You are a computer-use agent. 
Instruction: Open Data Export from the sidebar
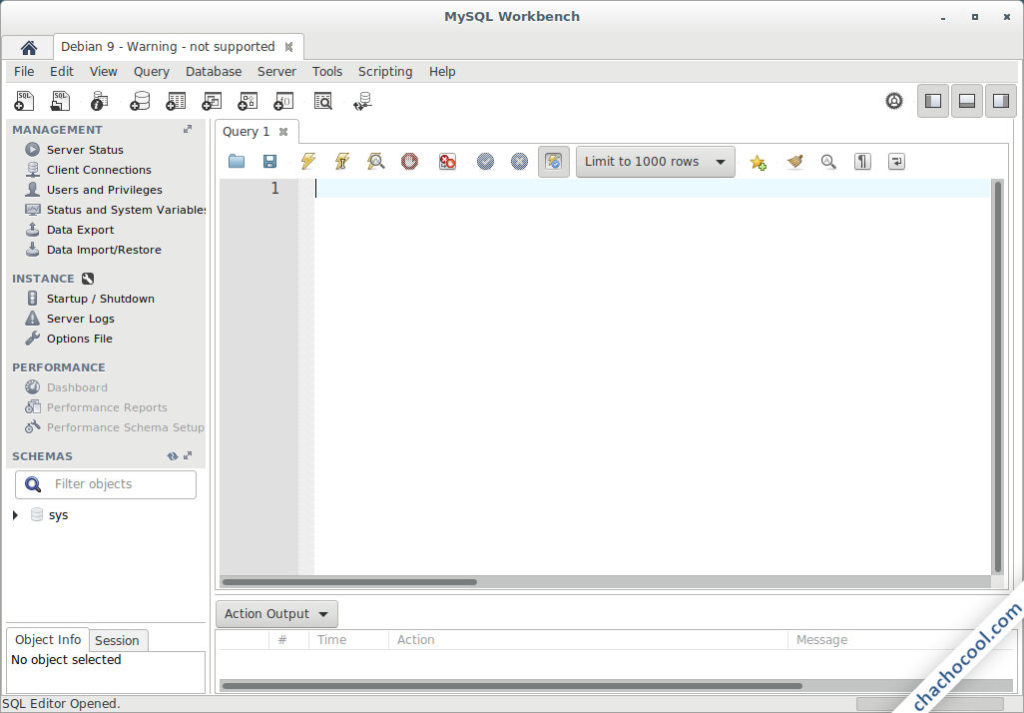click(x=80, y=230)
